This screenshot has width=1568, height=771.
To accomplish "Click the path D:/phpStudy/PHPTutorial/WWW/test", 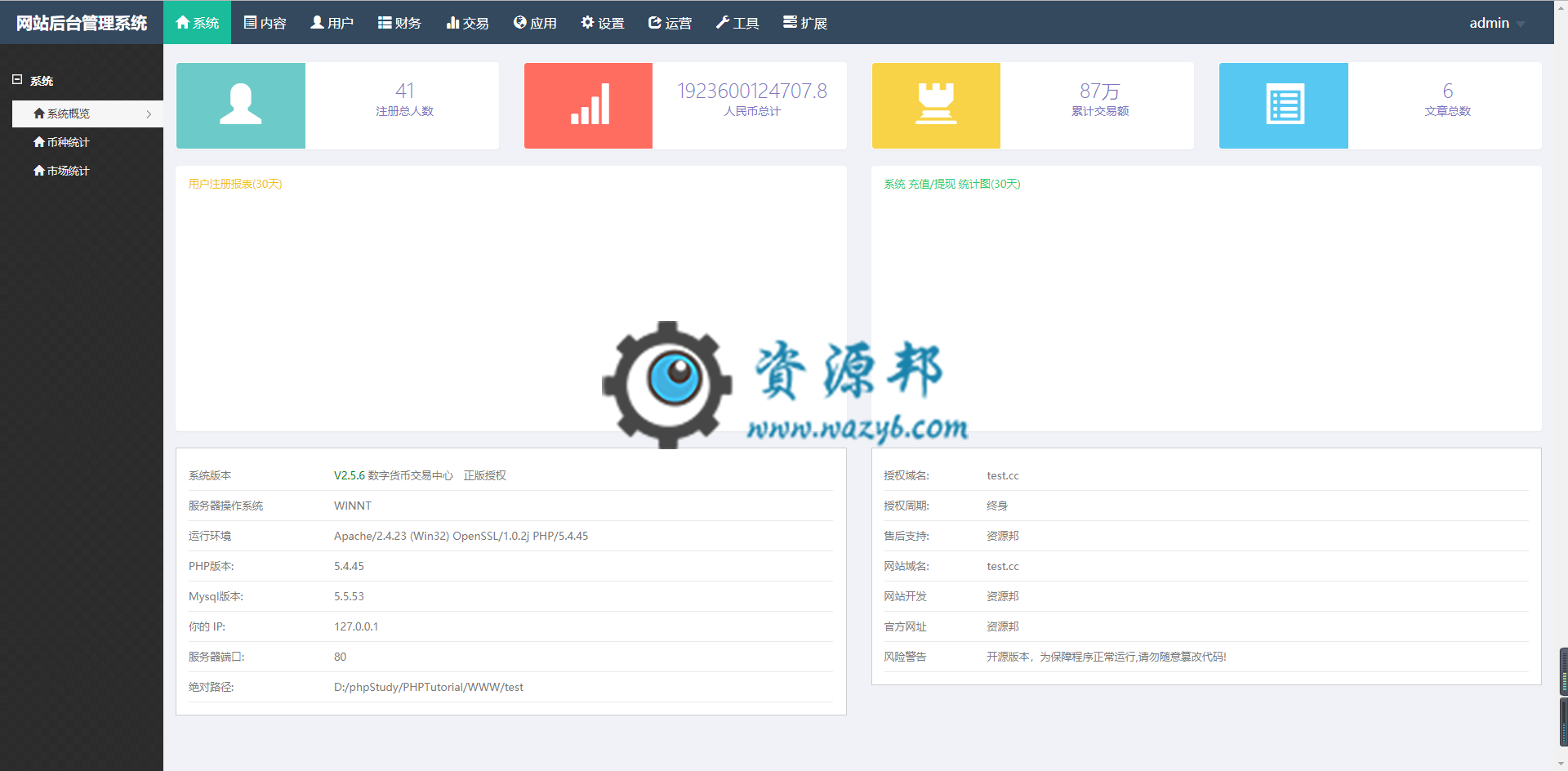I will click(x=429, y=687).
